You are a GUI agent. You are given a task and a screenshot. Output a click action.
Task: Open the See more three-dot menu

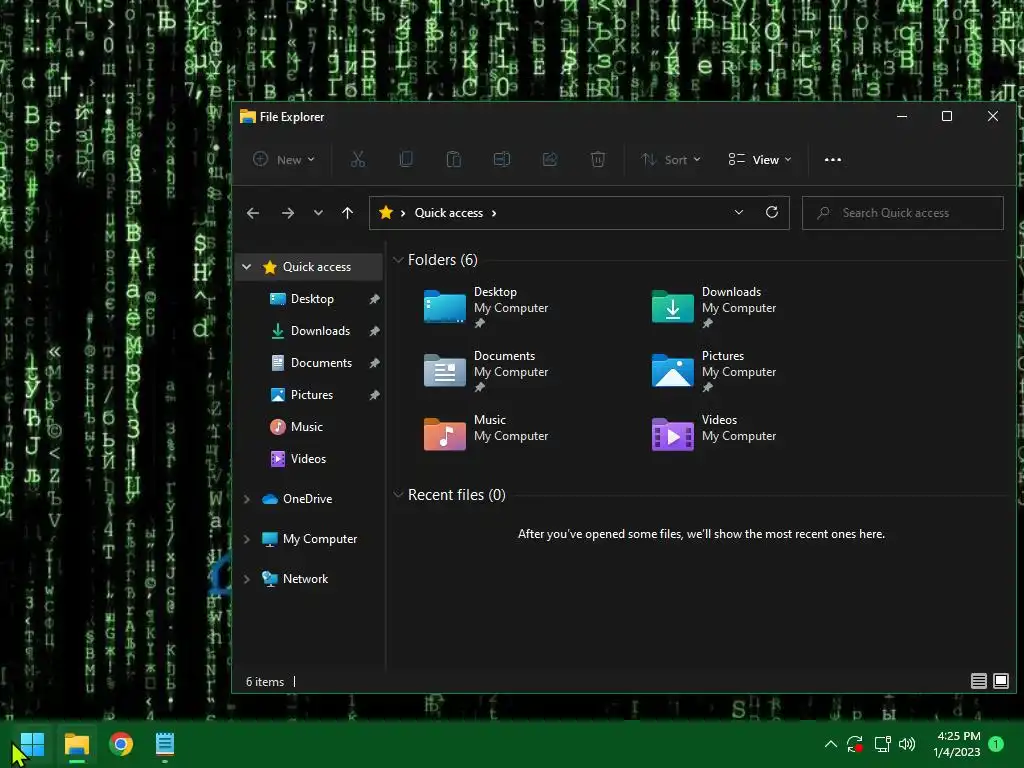pyautogui.click(x=833, y=159)
